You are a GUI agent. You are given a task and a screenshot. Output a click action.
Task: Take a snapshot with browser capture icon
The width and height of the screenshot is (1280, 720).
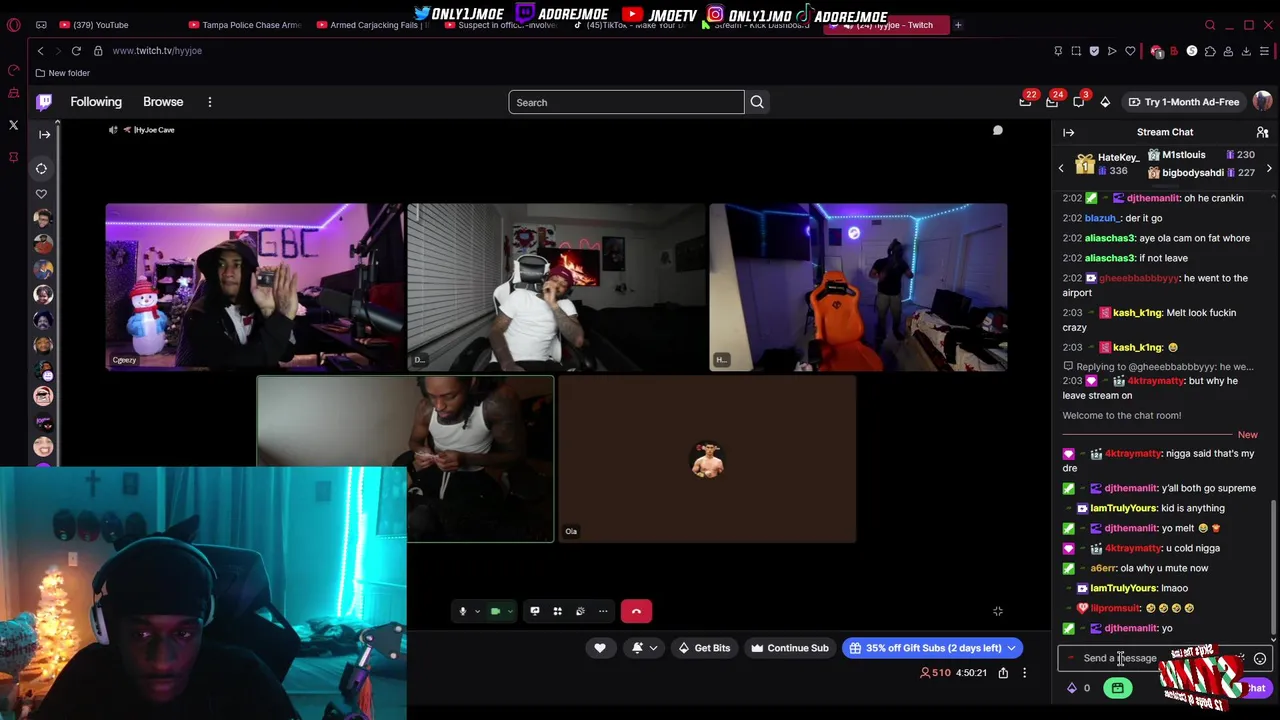coord(1076,51)
